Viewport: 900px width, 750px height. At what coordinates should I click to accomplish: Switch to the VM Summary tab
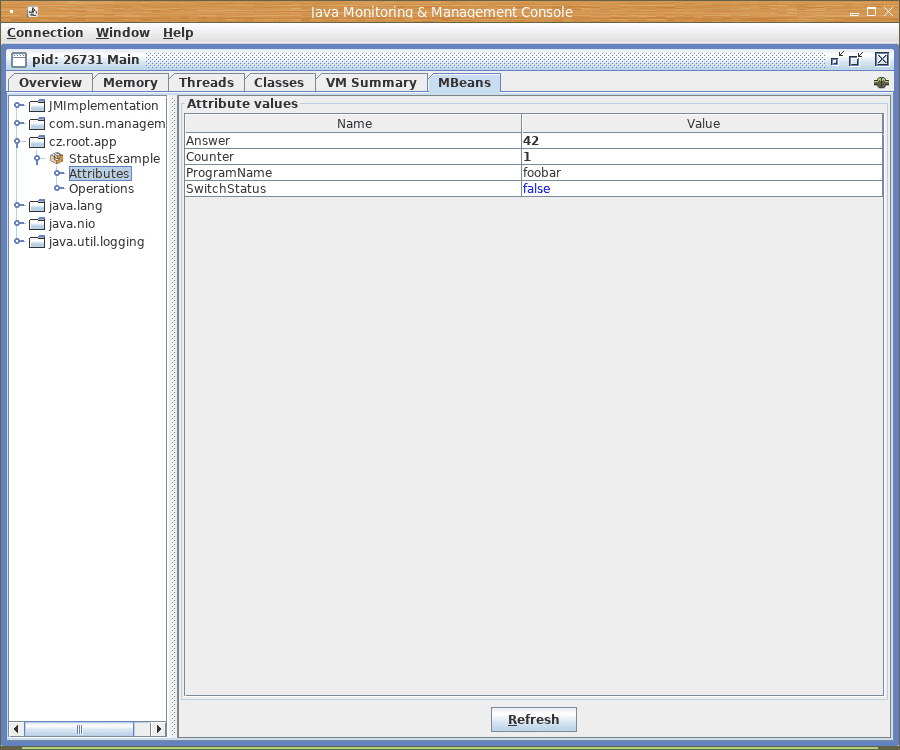tap(371, 83)
